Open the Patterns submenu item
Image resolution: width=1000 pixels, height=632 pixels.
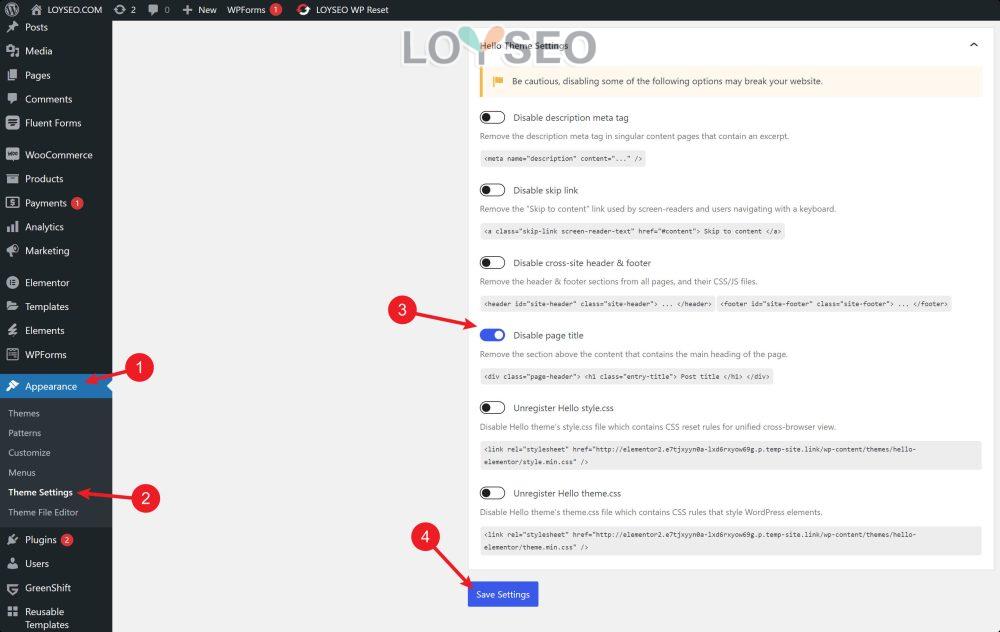pyautogui.click(x=25, y=433)
